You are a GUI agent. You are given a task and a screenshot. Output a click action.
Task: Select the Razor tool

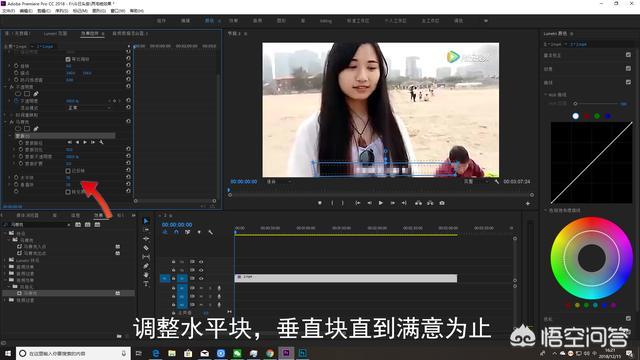(x=146, y=248)
